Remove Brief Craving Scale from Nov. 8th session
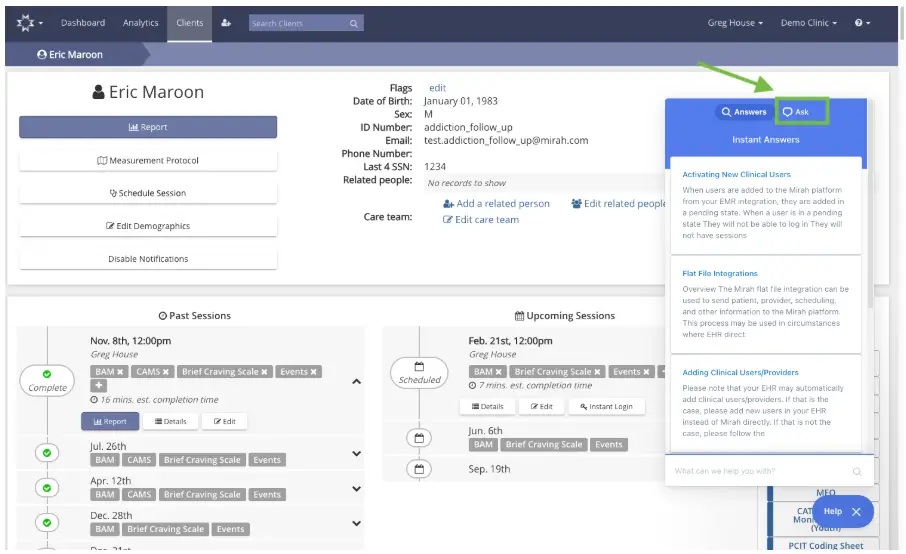 264,372
